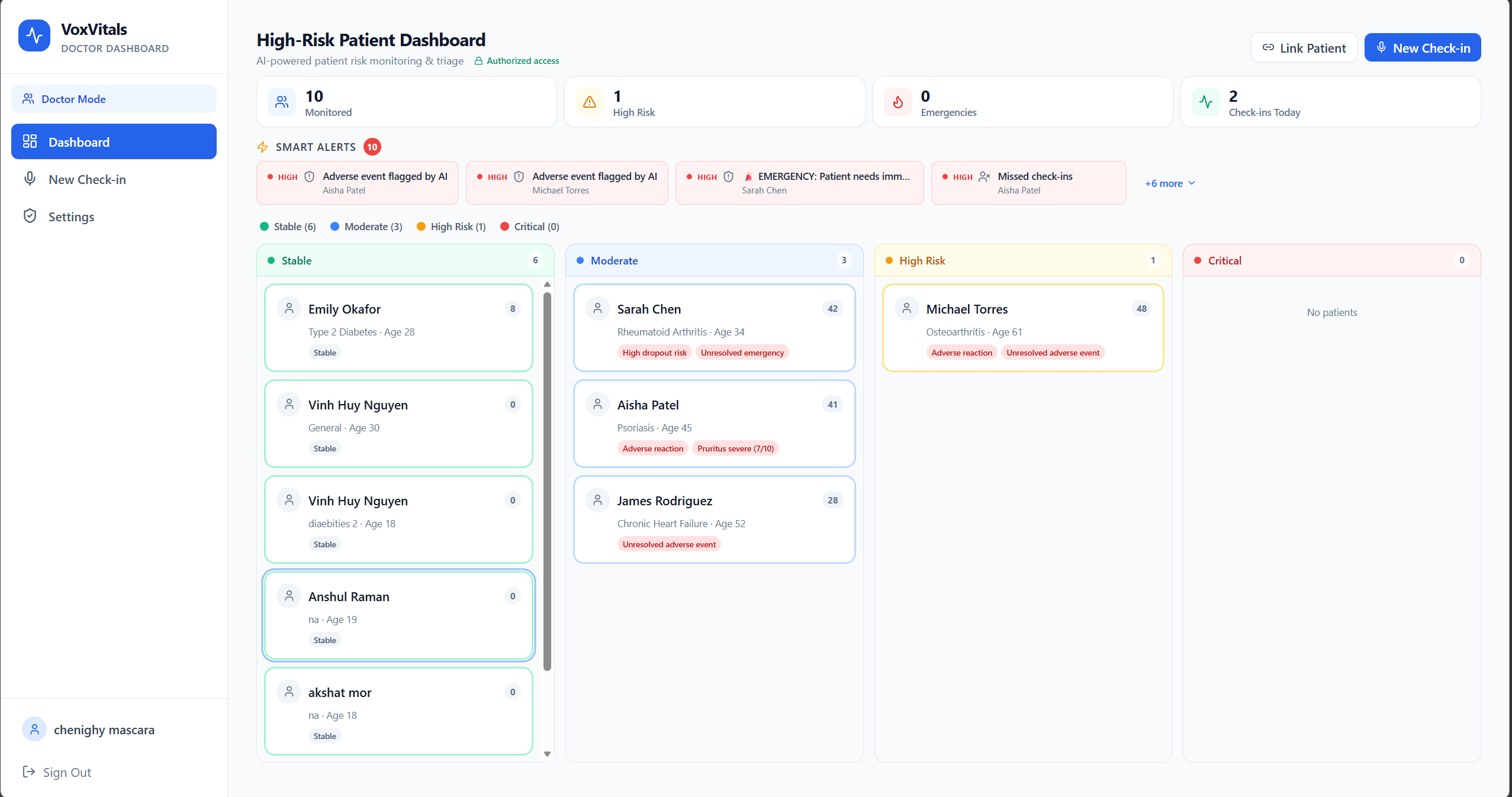Click the shield icon beside Settings
The width and height of the screenshot is (1512, 797).
(30, 216)
